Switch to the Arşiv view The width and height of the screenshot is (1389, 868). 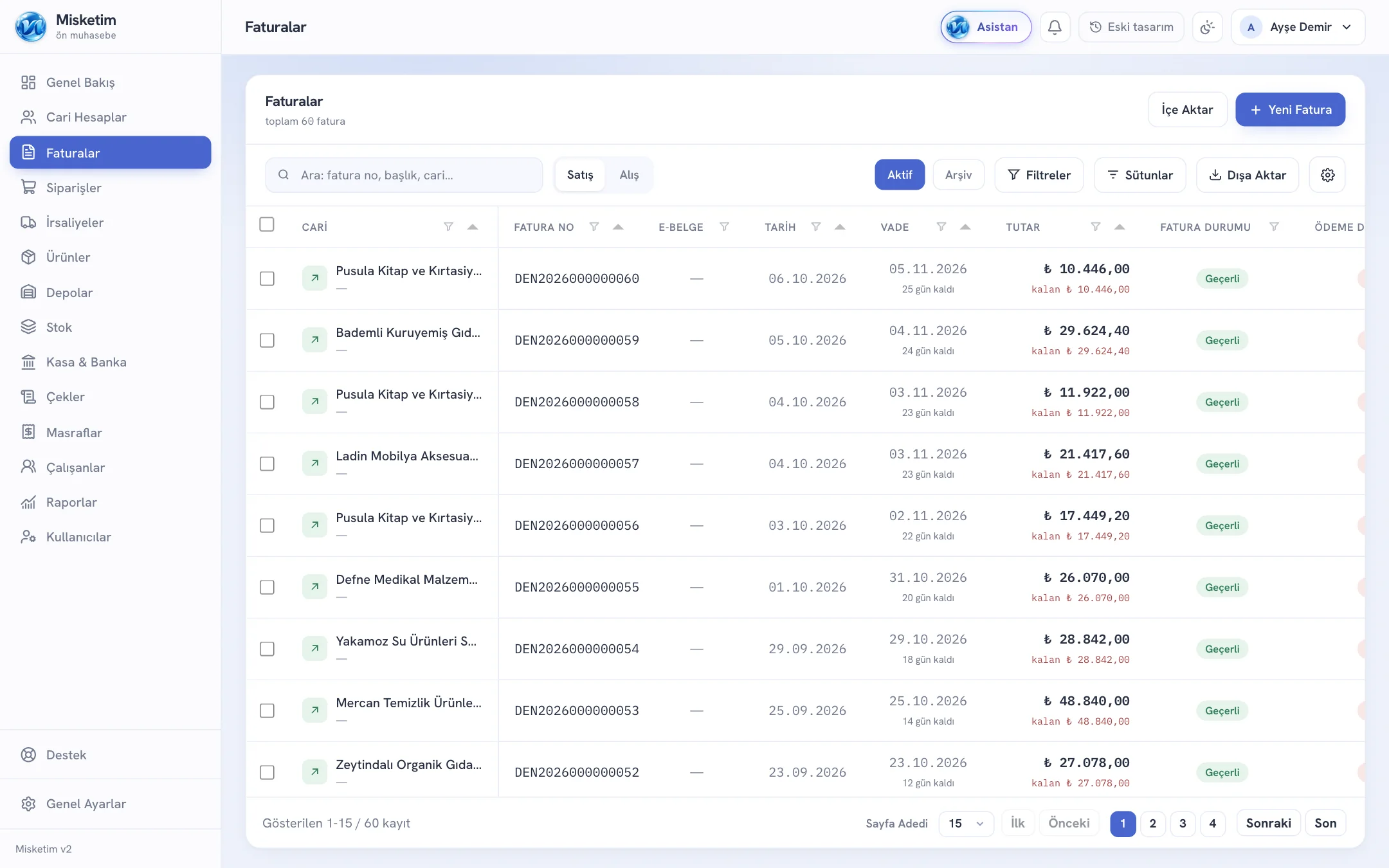click(958, 175)
